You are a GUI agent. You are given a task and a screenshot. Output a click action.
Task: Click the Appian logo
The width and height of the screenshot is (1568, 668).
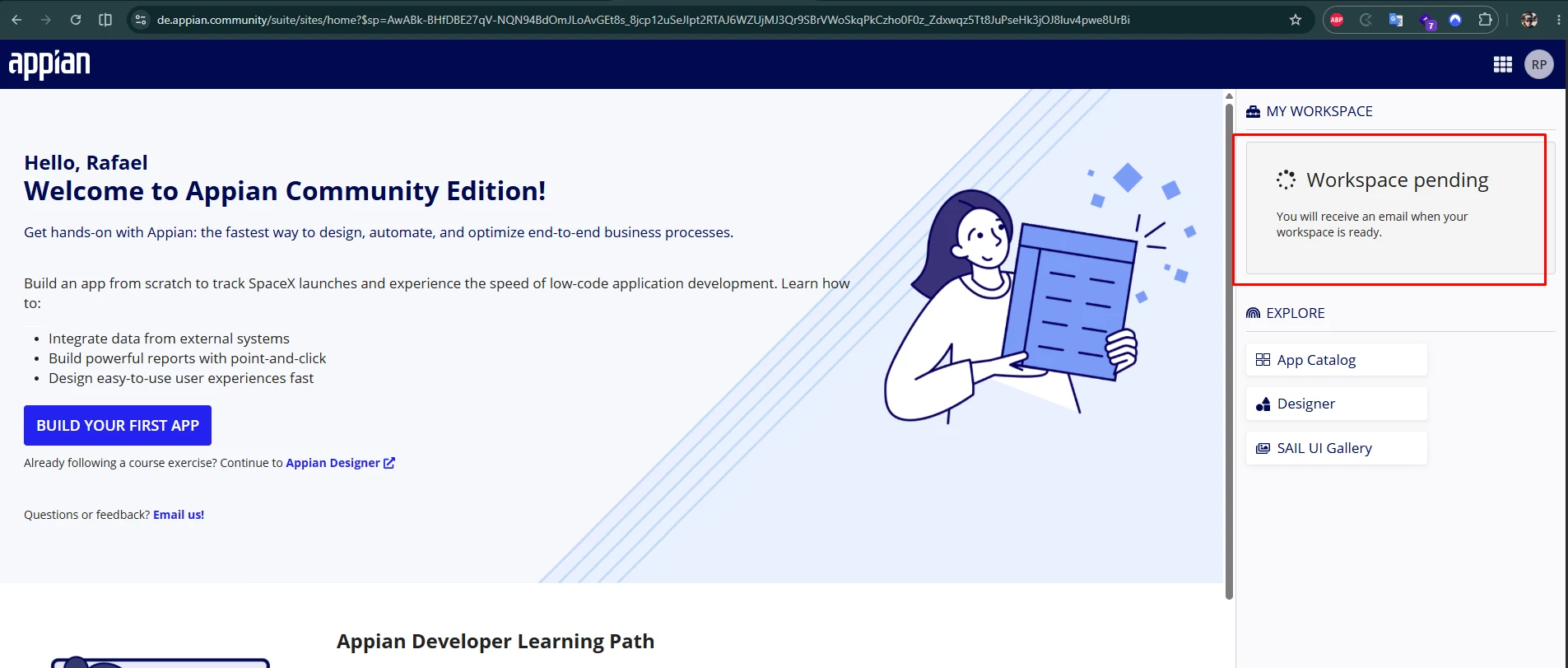[49, 64]
